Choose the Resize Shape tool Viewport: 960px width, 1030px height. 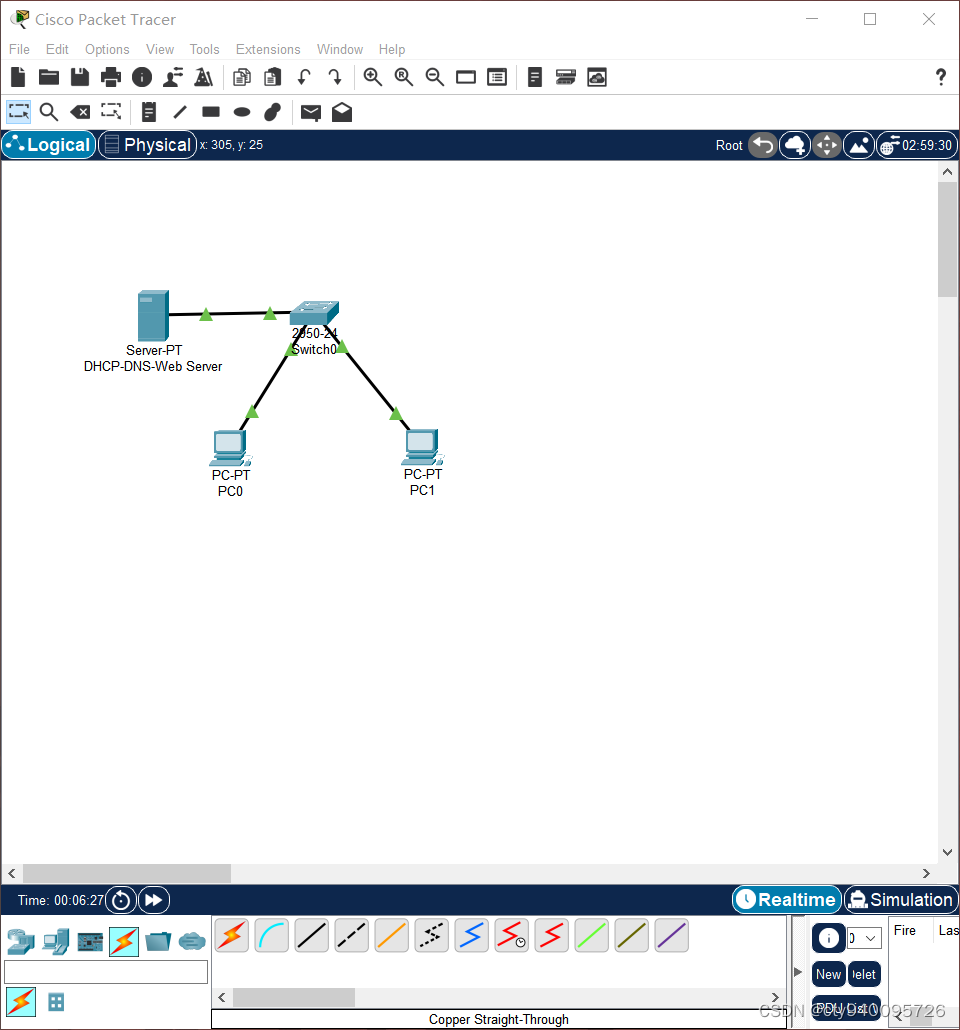pos(111,111)
